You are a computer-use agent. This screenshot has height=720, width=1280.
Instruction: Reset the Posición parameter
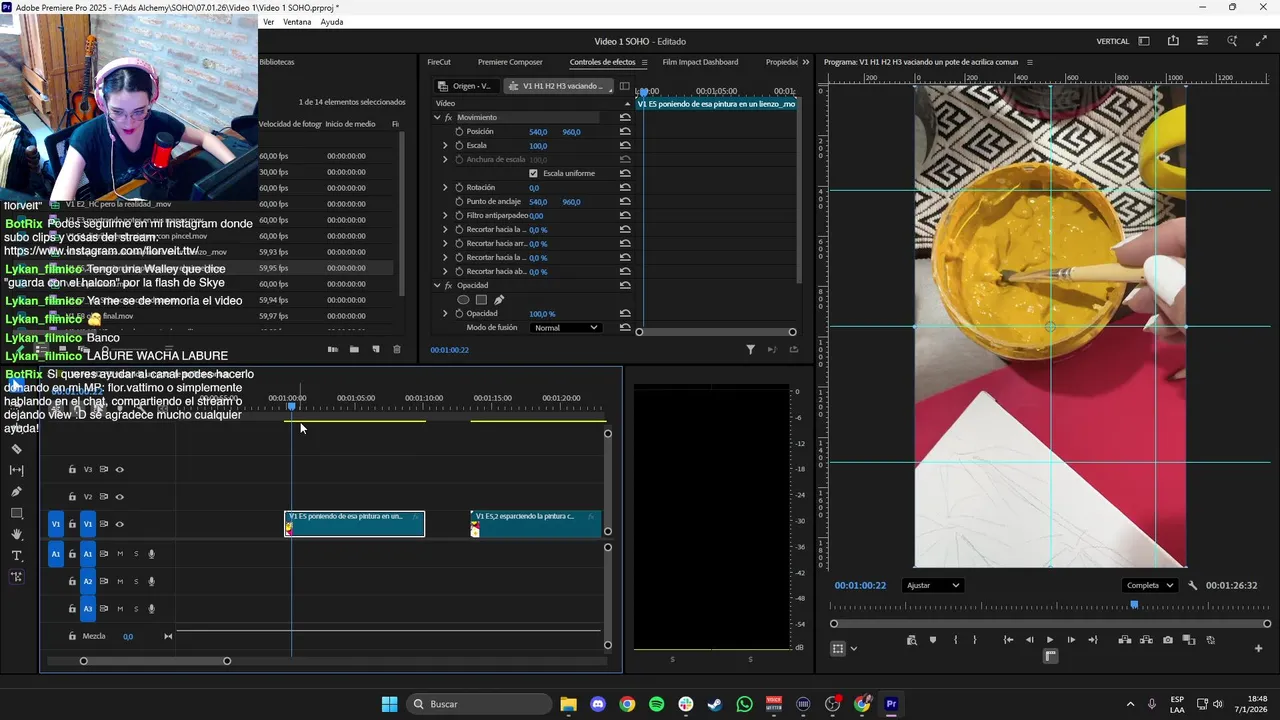625,131
